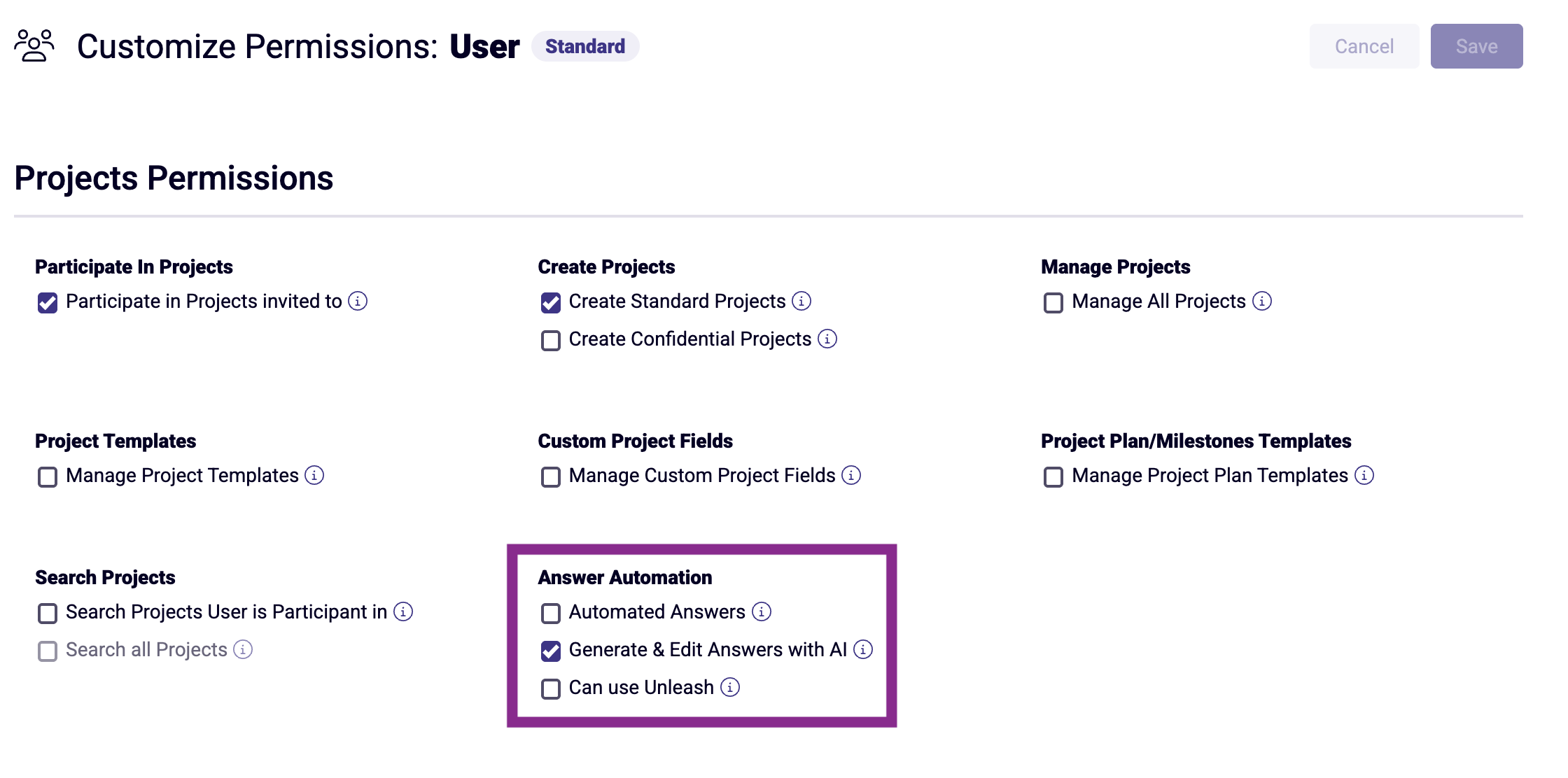Click the Standard role badge

pyautogui.click(x=585, y=46)
